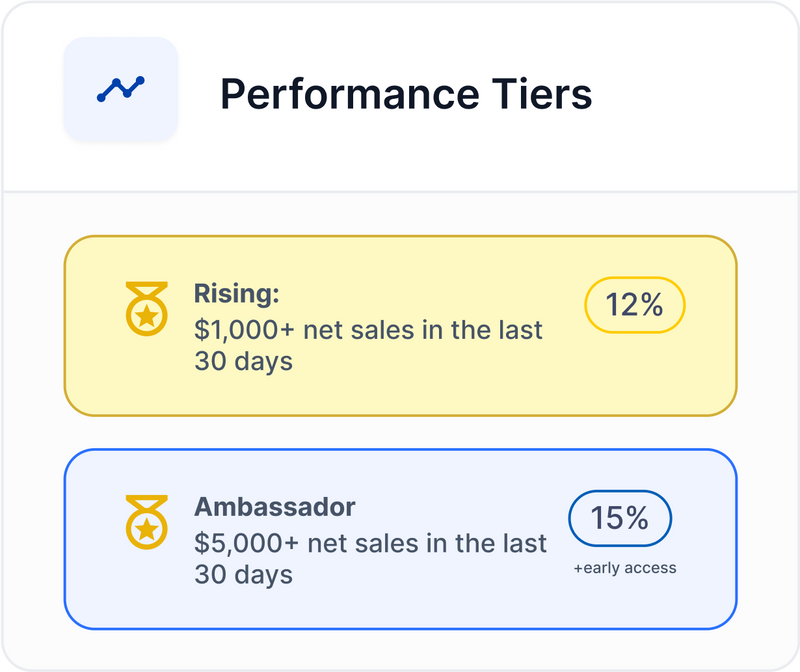Image resolution: width=800 pixels, height=672 pixels.
Task: Open the "+early access" note
Action: click(624, 568)
